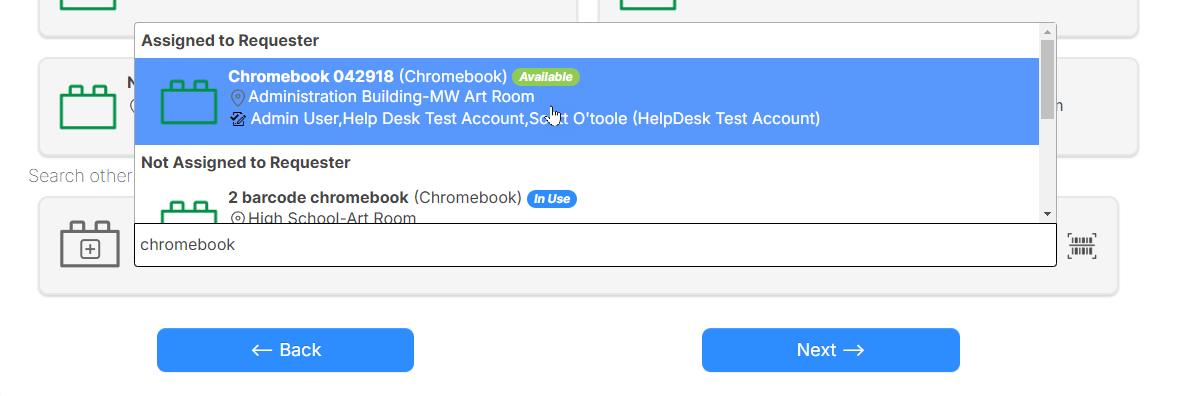Click green asset icon on card behind dropdown
This screenshot has width=1178, height=396.
88,107
